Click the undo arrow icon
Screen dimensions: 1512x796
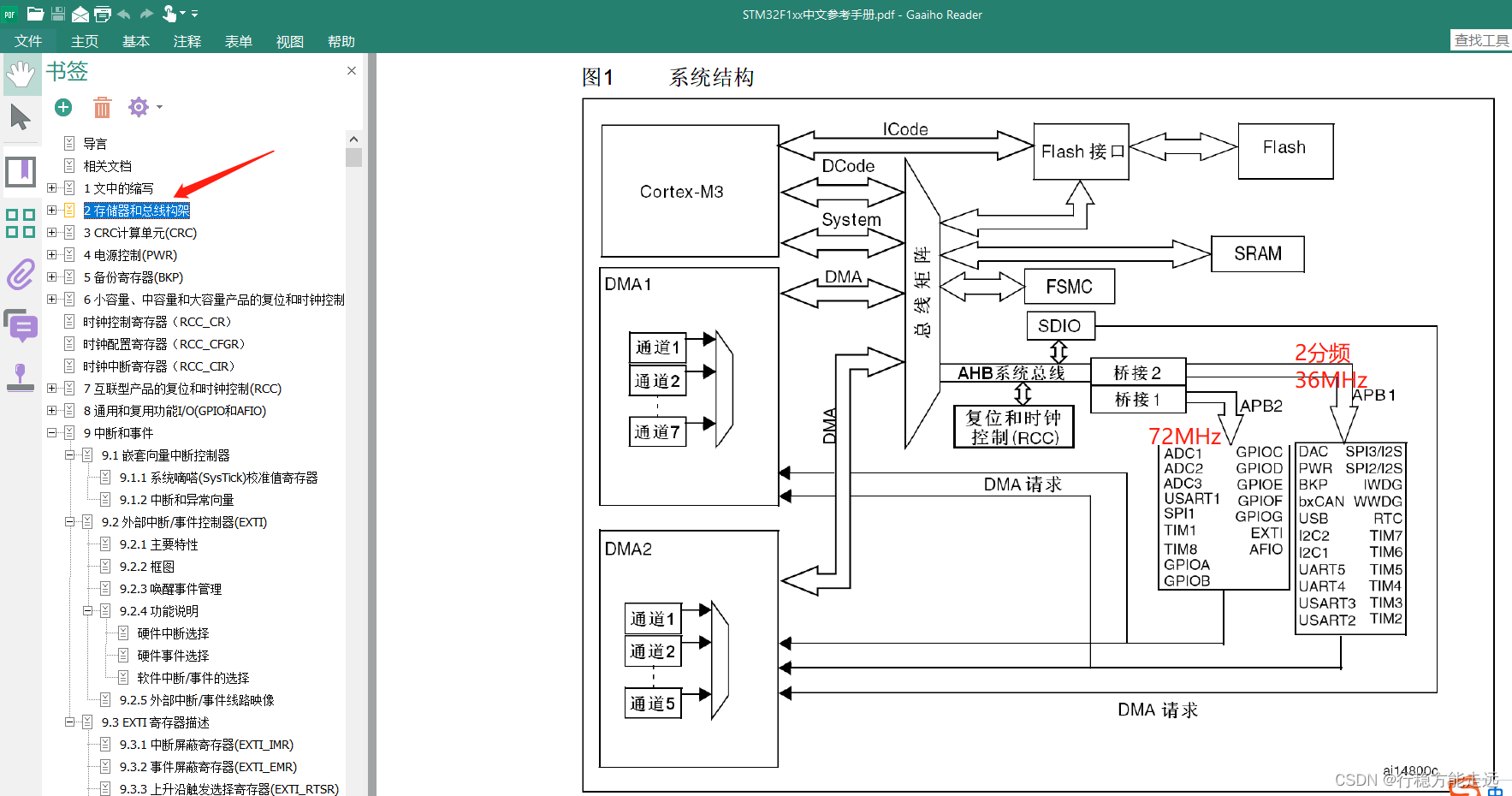[124, 14]
